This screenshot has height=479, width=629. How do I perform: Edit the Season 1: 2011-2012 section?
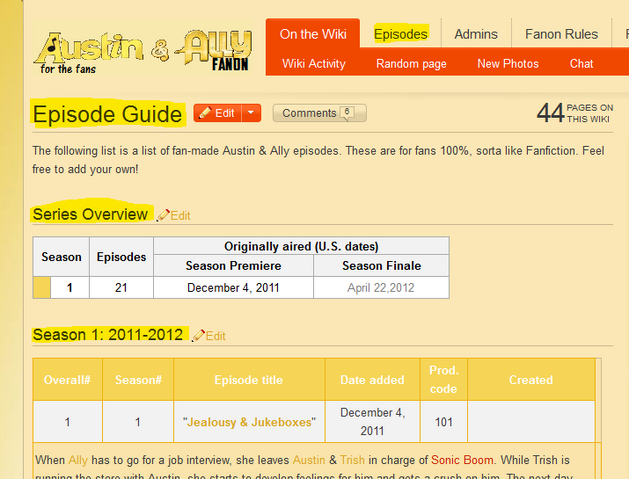[x=215, y=336]
